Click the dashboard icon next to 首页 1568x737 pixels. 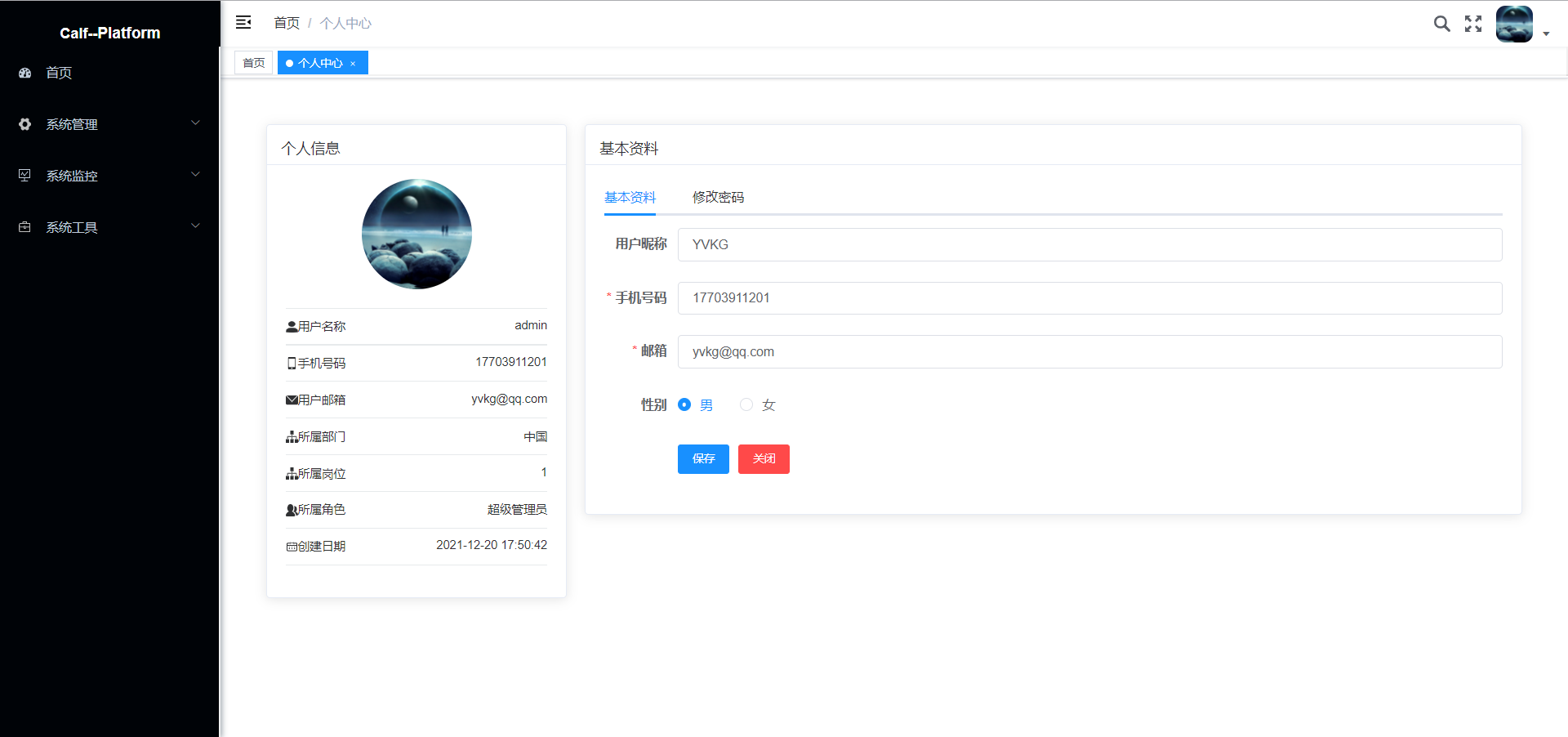[x=25, y=73]
